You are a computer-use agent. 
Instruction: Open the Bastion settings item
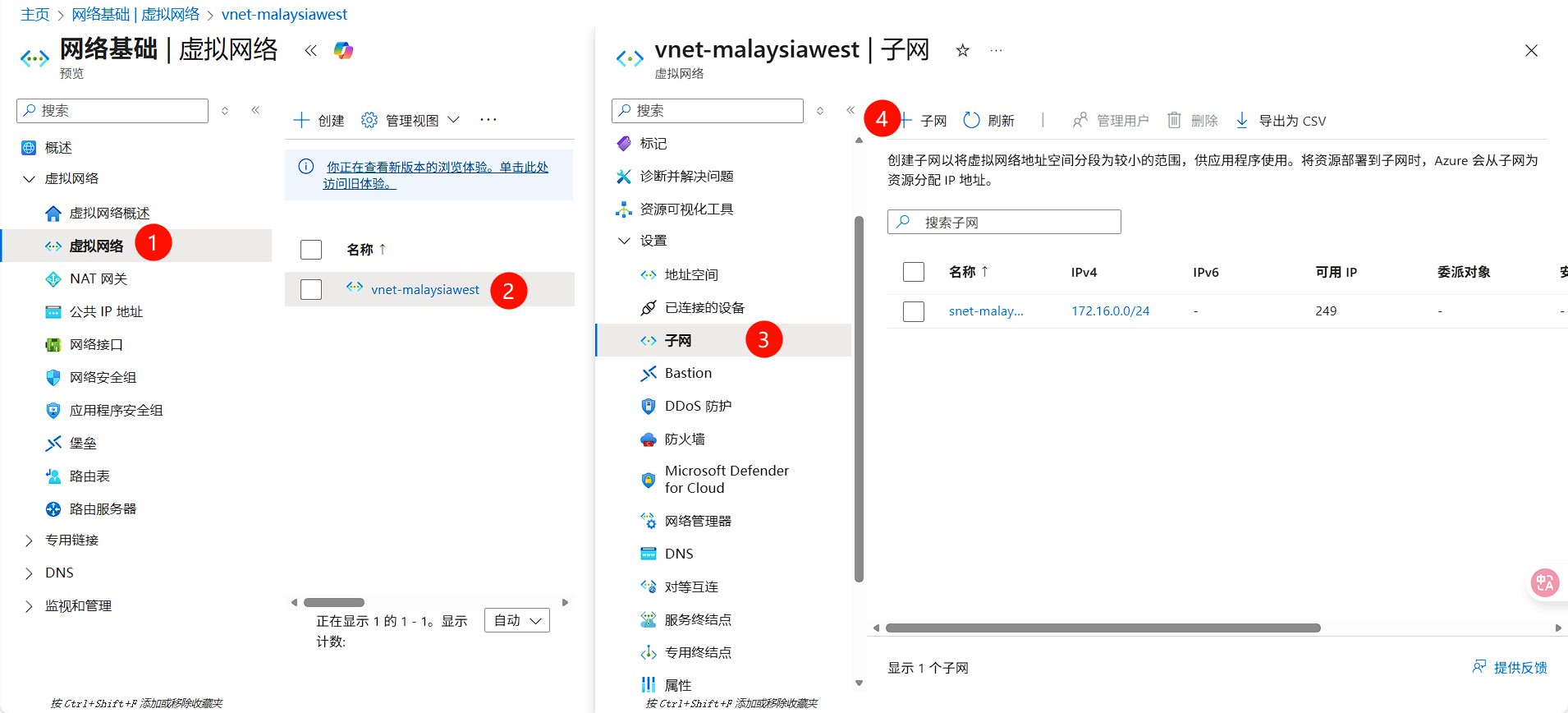click(x=688, y=373)
